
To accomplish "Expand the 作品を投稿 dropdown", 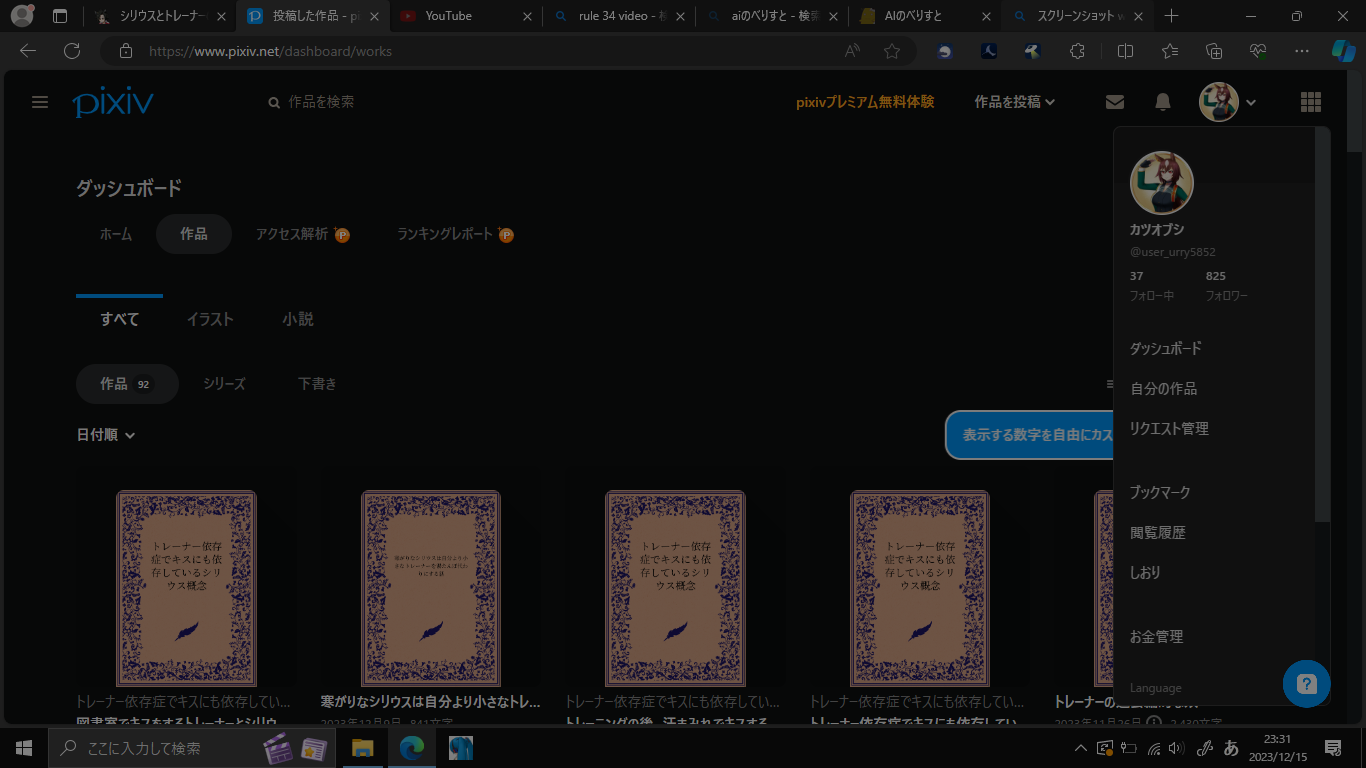I will point(1015,102).
